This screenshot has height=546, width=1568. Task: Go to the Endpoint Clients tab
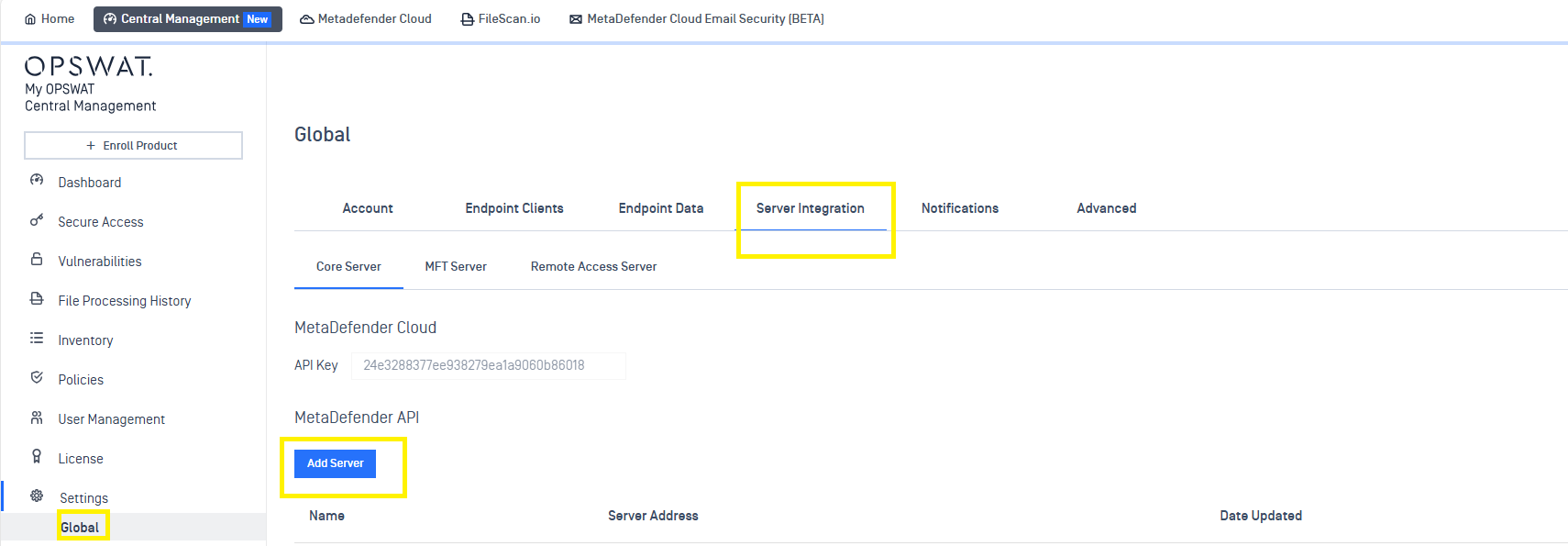(513, 208)
